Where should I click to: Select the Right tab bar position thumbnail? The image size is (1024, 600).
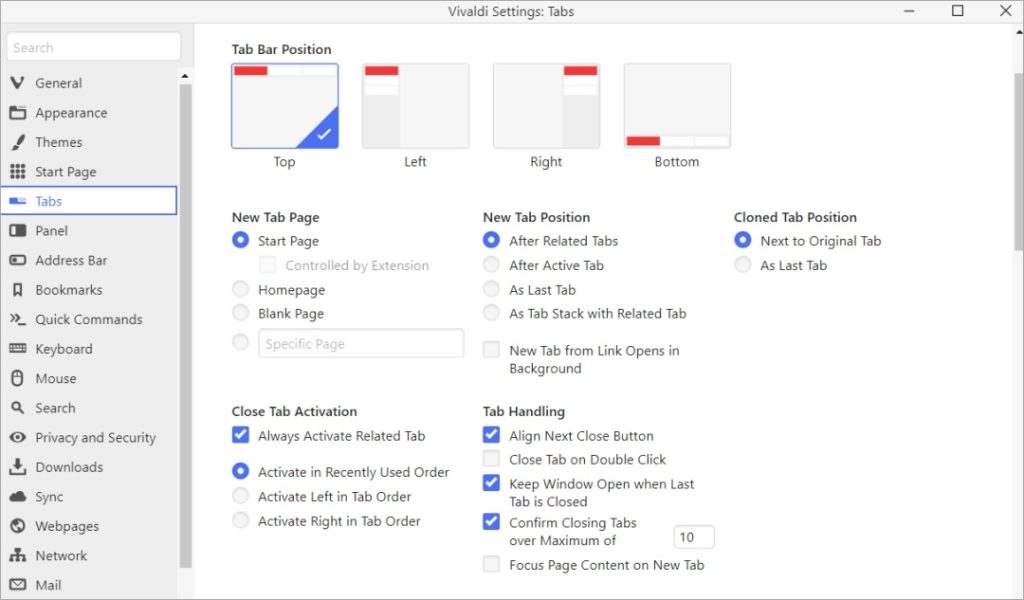tap(546, 106)
